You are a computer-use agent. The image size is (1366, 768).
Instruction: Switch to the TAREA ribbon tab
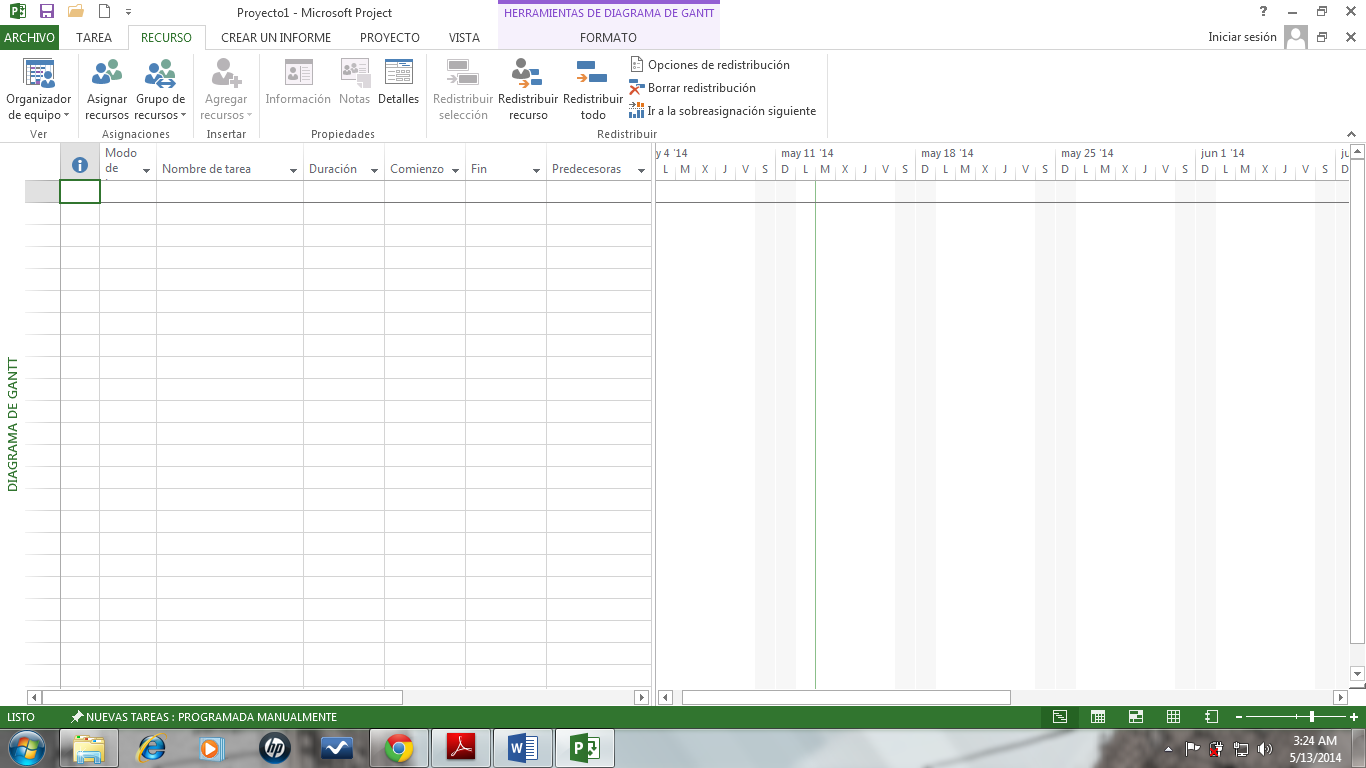94,38
